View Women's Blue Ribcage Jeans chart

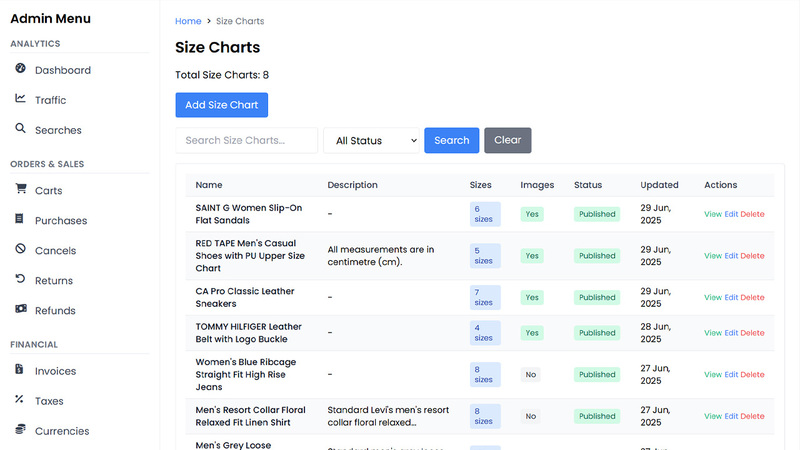pos(713,374)
